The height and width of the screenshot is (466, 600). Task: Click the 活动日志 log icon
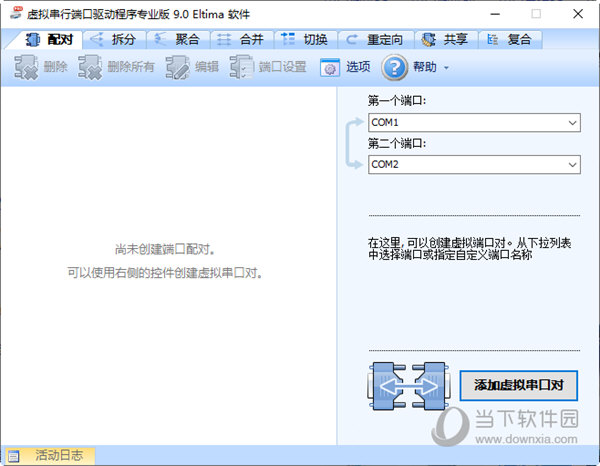point(13,456)
